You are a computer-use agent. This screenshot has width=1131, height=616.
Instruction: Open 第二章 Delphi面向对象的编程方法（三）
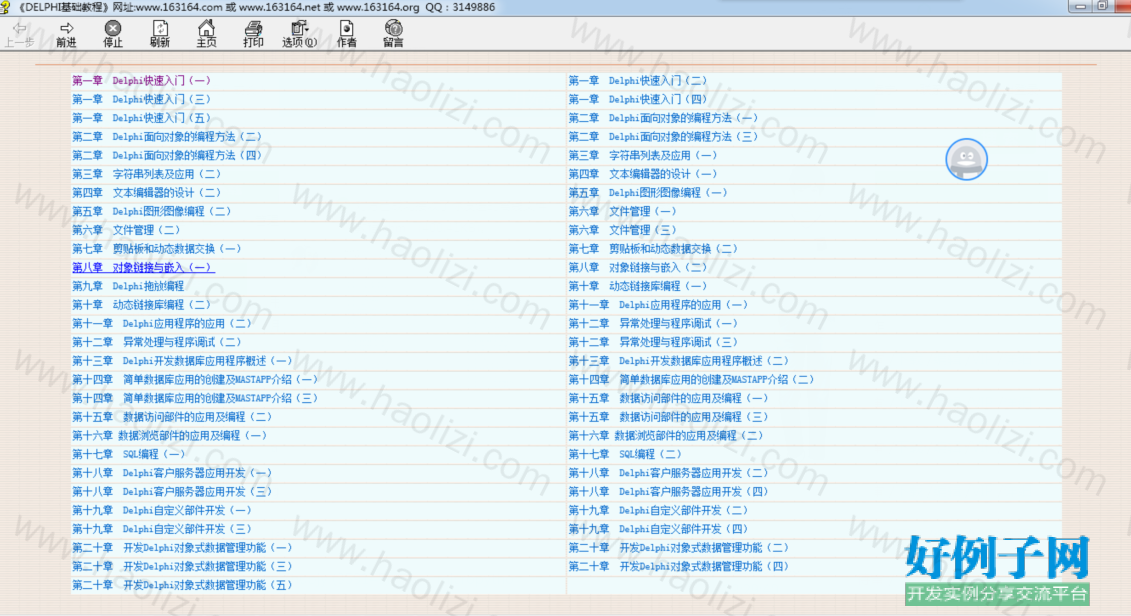click(x=664, y=137)
